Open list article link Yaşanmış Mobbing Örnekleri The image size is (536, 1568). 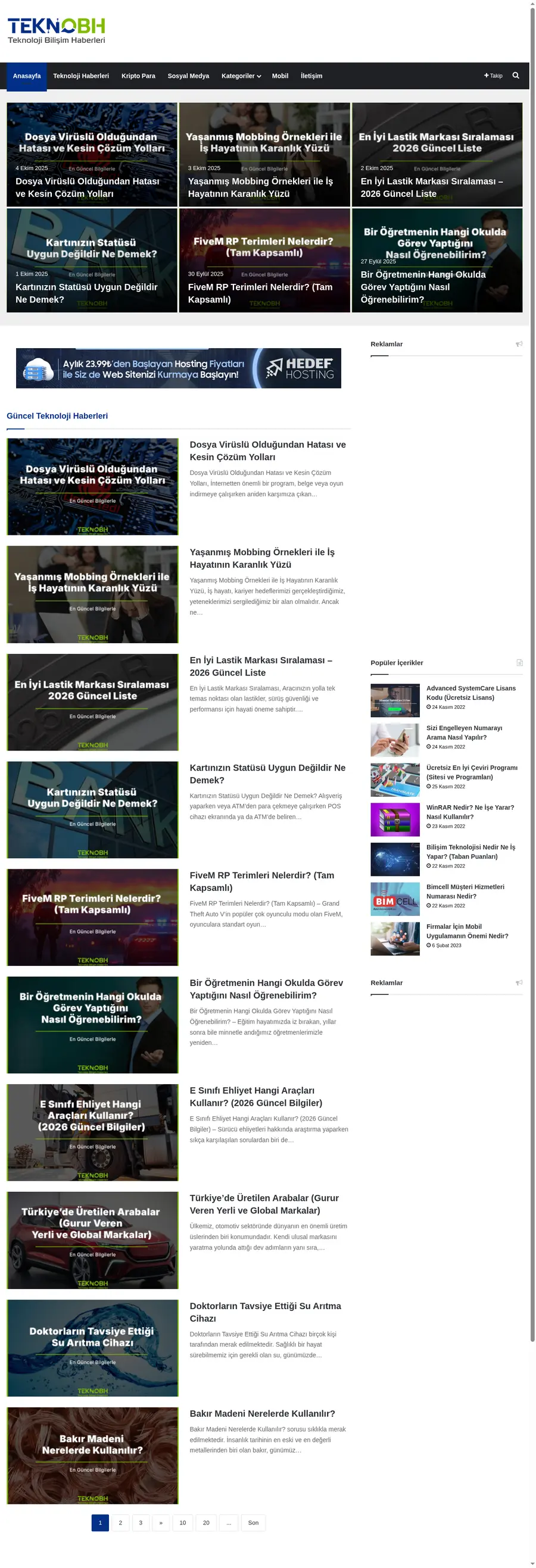pos(262,558)
